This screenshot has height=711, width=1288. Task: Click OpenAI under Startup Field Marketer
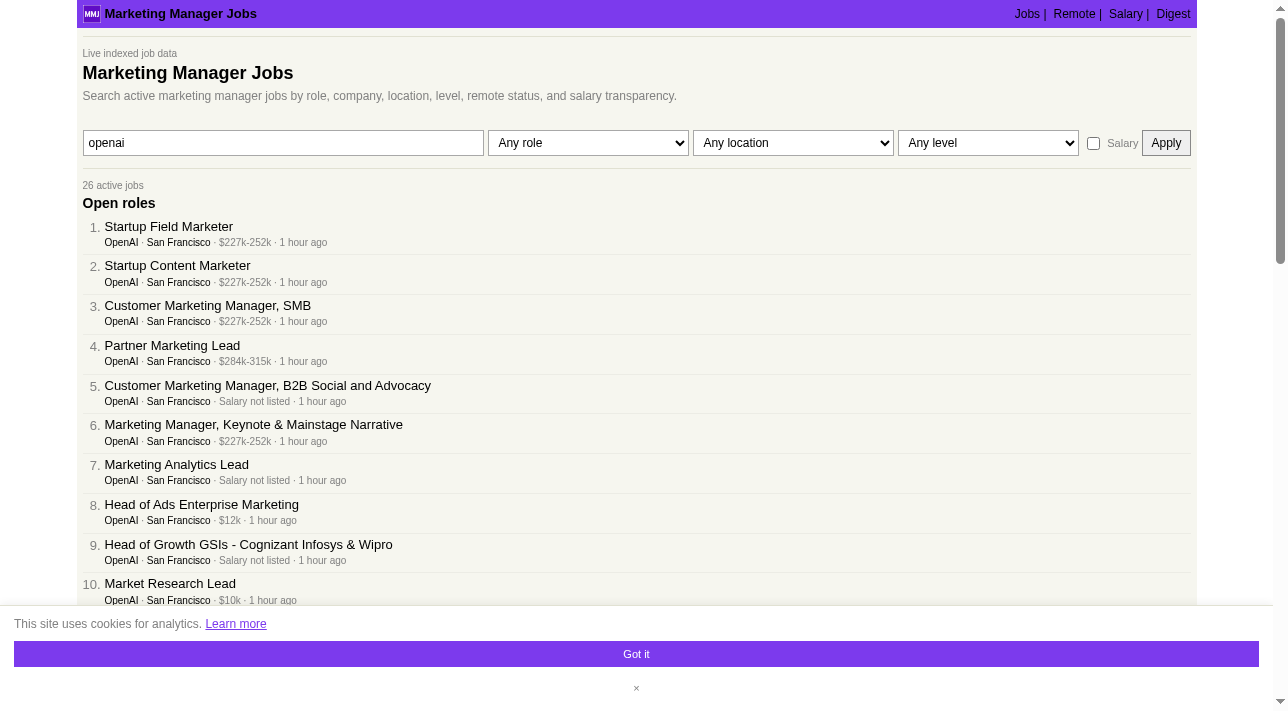coord(121,243)
